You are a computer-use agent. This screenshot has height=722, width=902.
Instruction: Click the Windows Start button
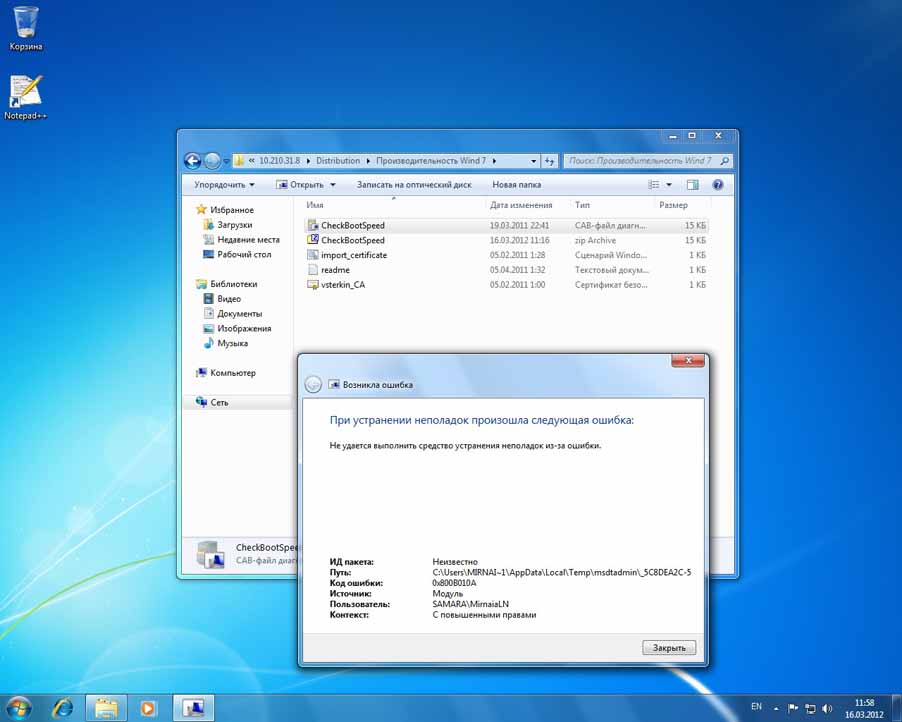click(x=18, y=707)
